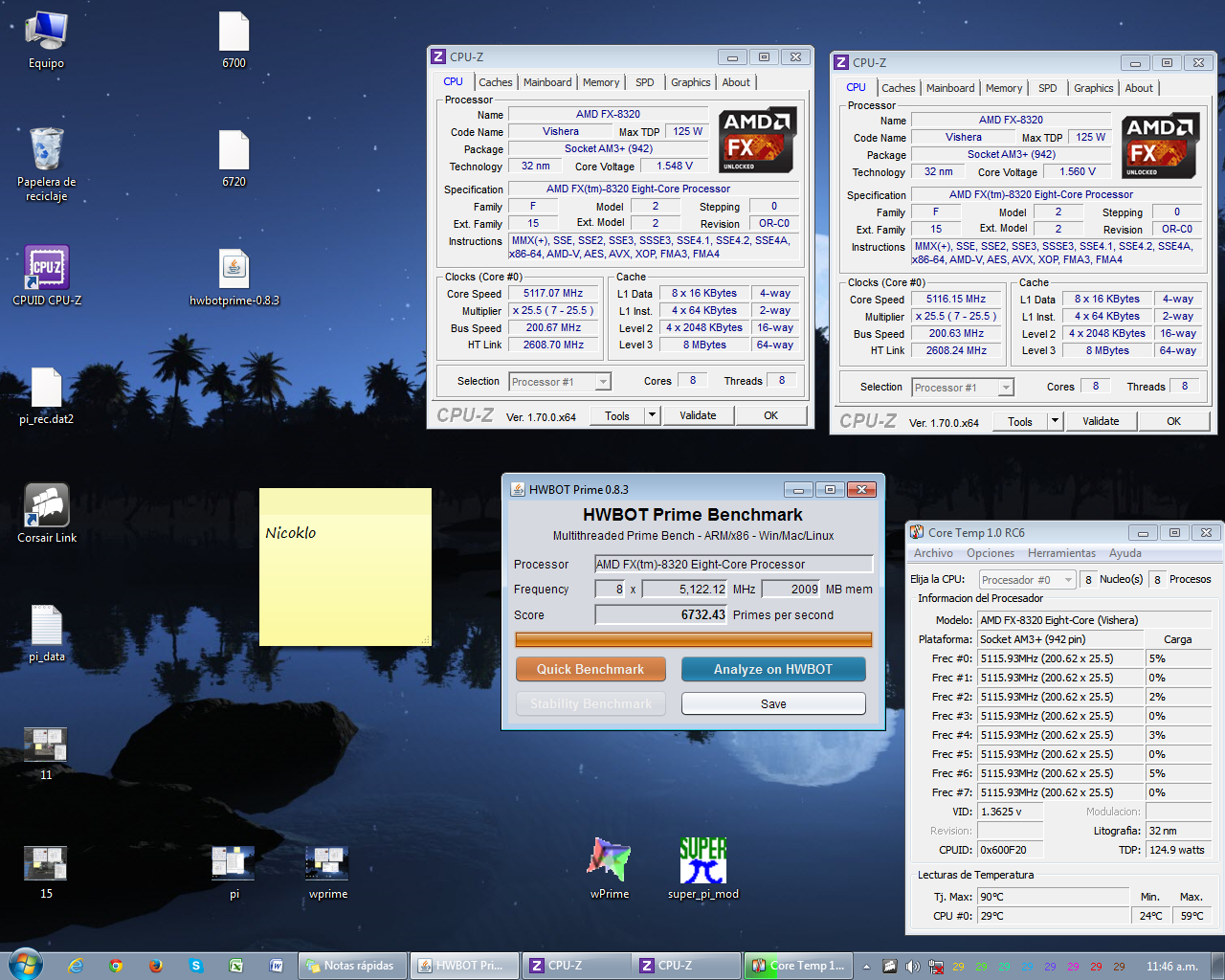Open Mainboard tab in 1.548 V CPU-Z window
The image size is (1225, 980).
(547, 82)
